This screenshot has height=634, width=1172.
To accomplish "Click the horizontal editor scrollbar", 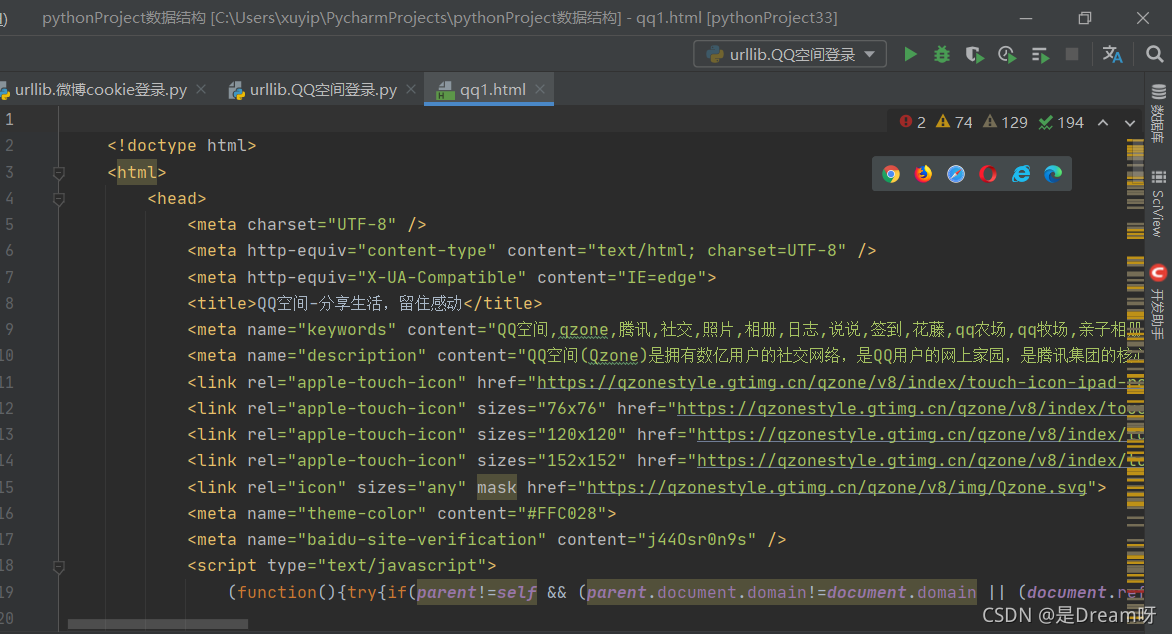I will [x=158, y=624].
